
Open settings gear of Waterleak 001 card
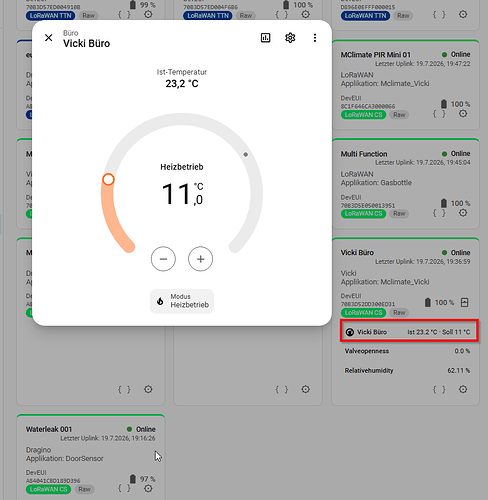pyautogui.click(x=148, y=488)
